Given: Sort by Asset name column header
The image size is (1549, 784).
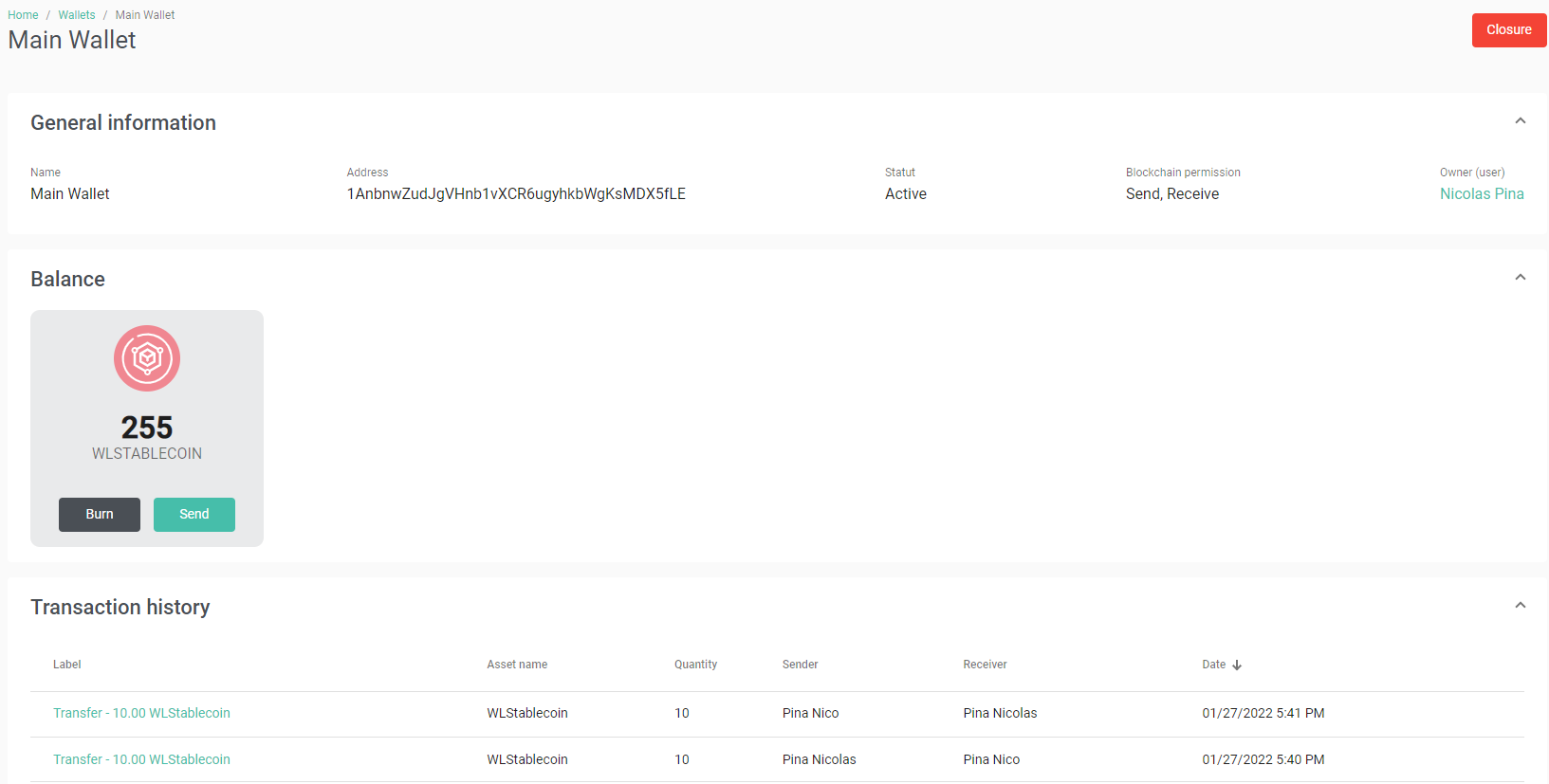Looking at the screenshot, I should tap(517, 665).
